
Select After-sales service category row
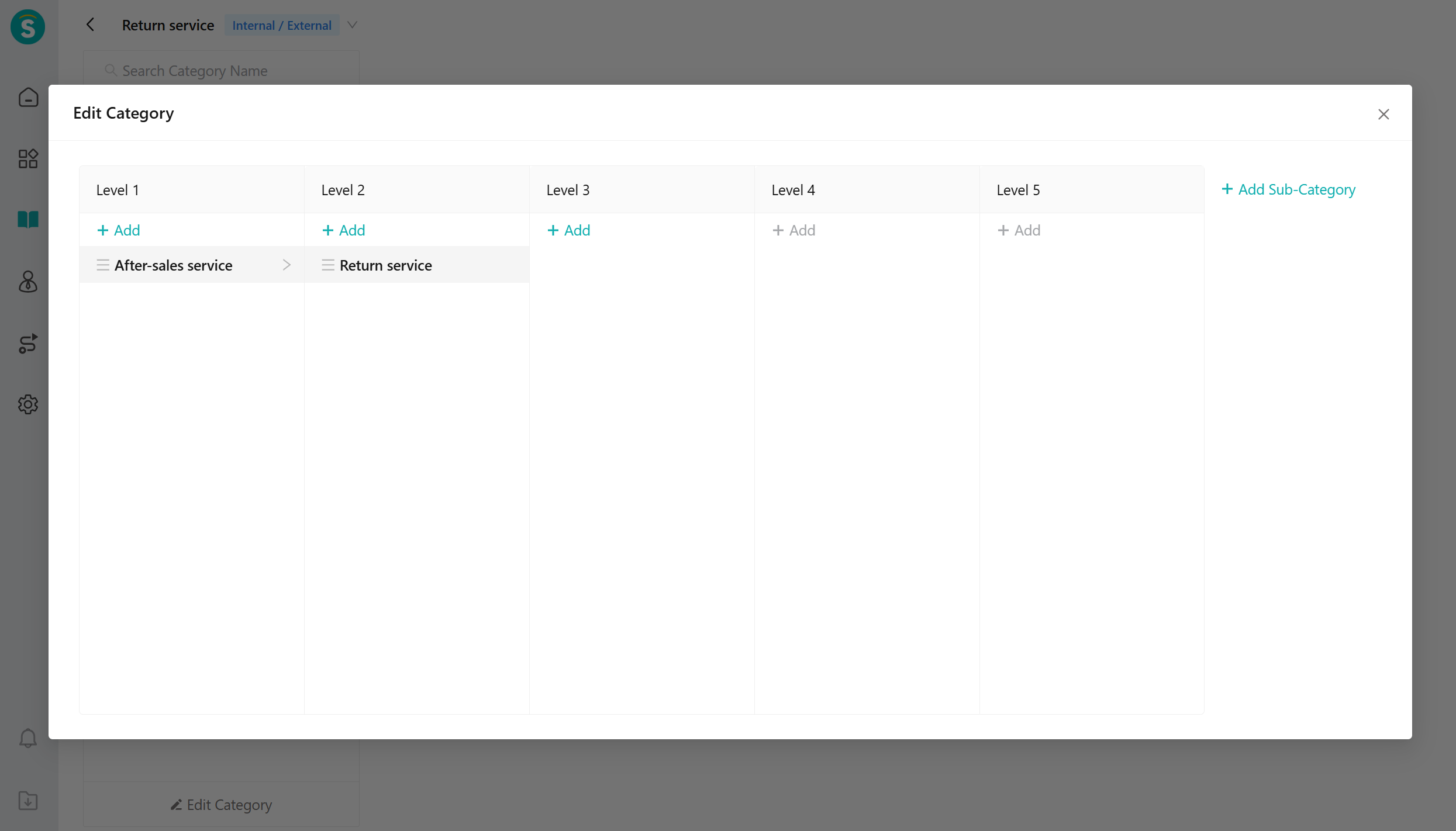tap(192, 265)
